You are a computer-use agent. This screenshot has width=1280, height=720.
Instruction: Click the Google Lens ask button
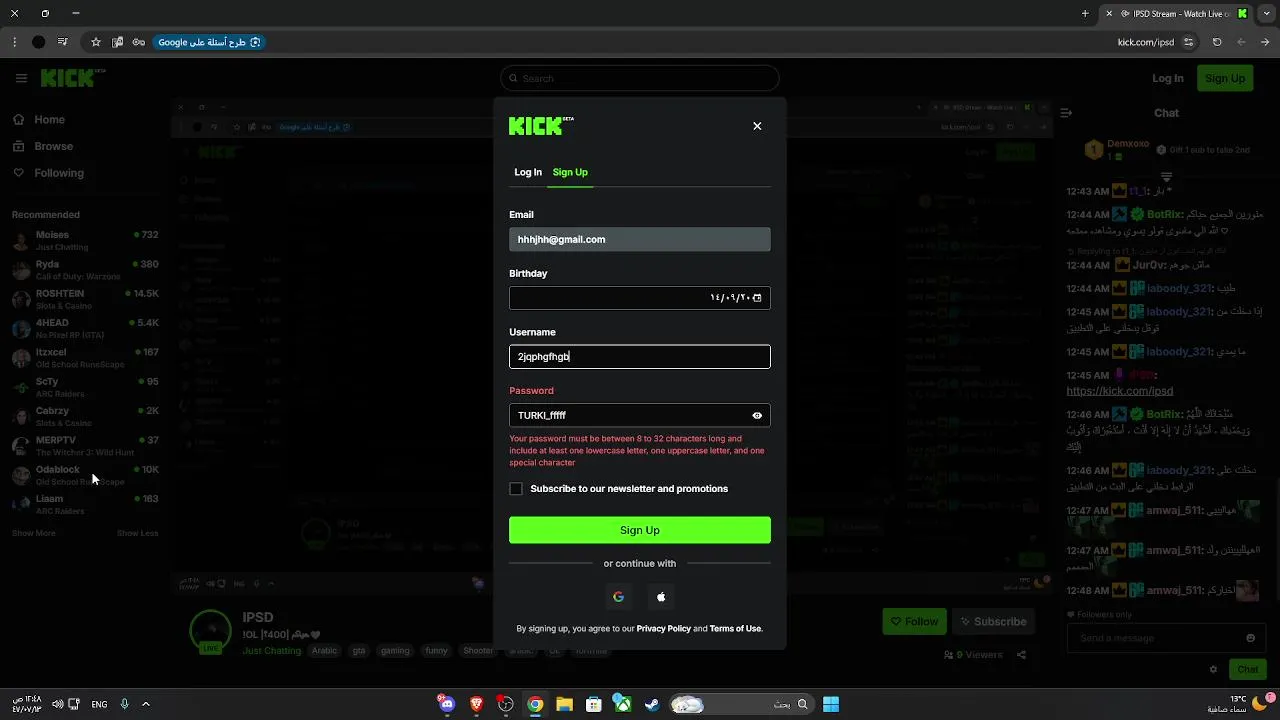pos(209,42)
